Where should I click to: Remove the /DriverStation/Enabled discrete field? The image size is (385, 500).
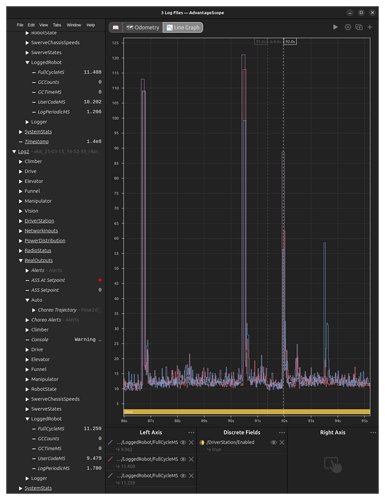282,442
